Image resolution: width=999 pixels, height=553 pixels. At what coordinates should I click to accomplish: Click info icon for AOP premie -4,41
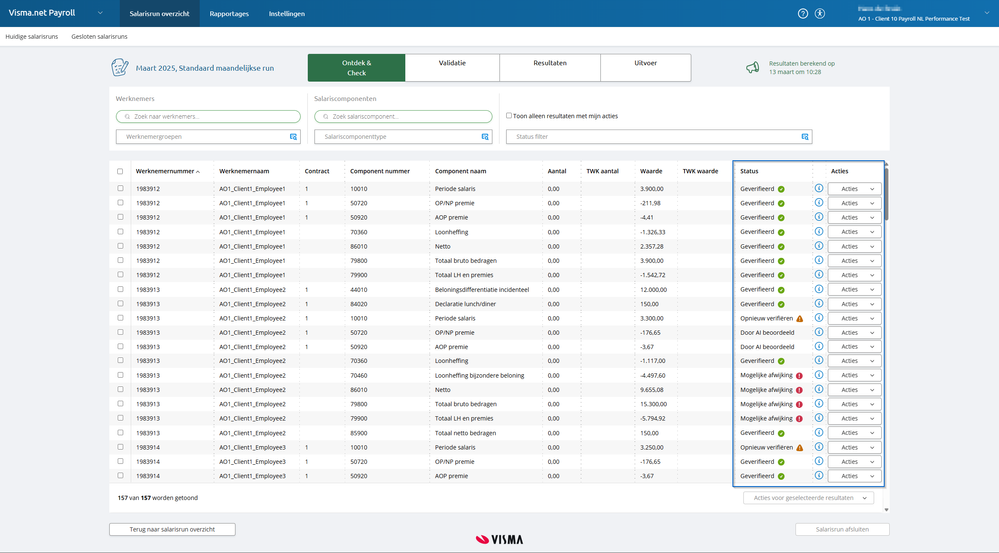tap(819, 217)
